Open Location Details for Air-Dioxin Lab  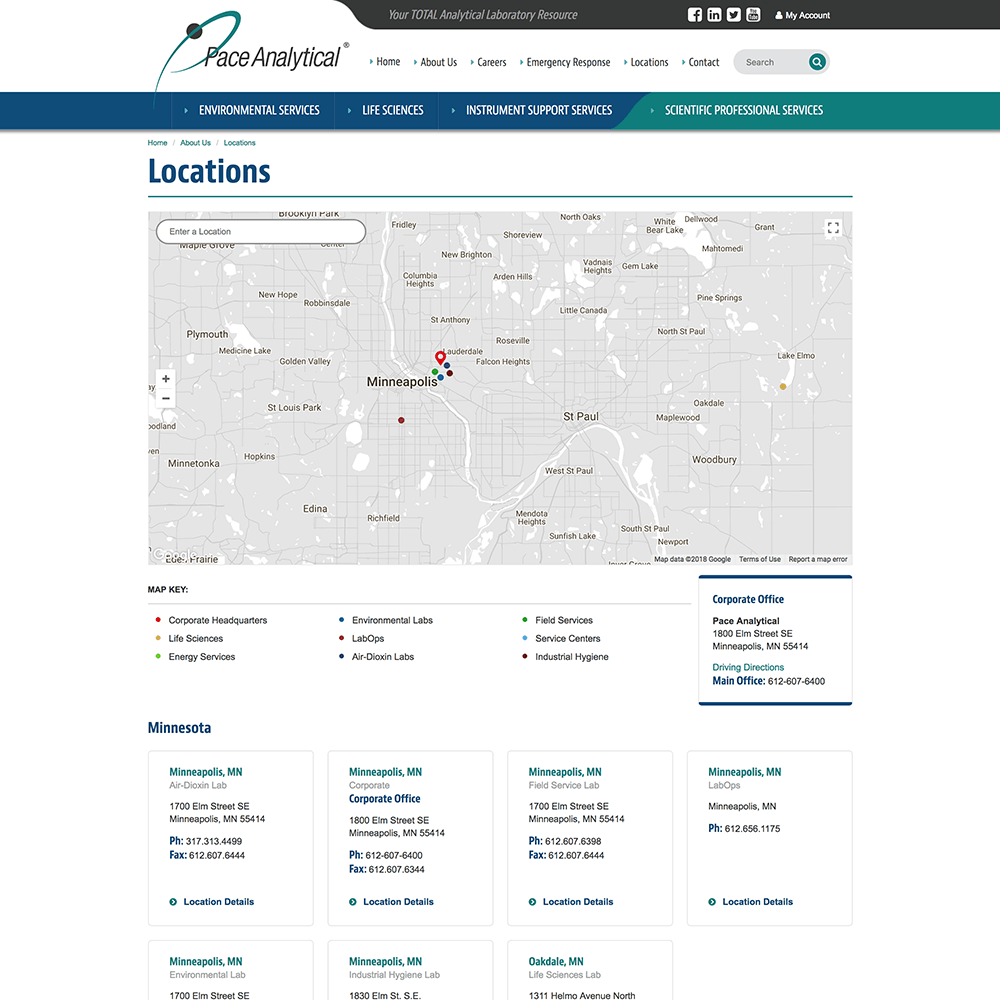[212, 902]
